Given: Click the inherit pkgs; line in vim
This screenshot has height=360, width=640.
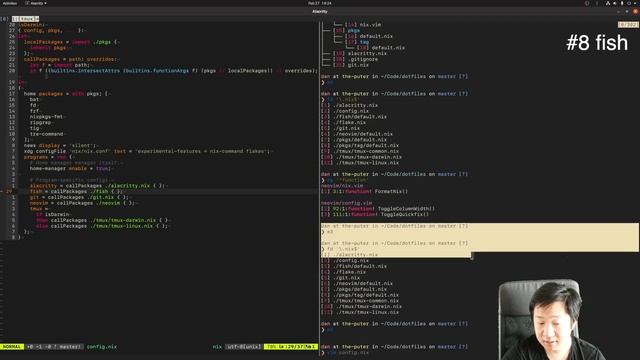Looking at the screenshot, I should point(48,47).
